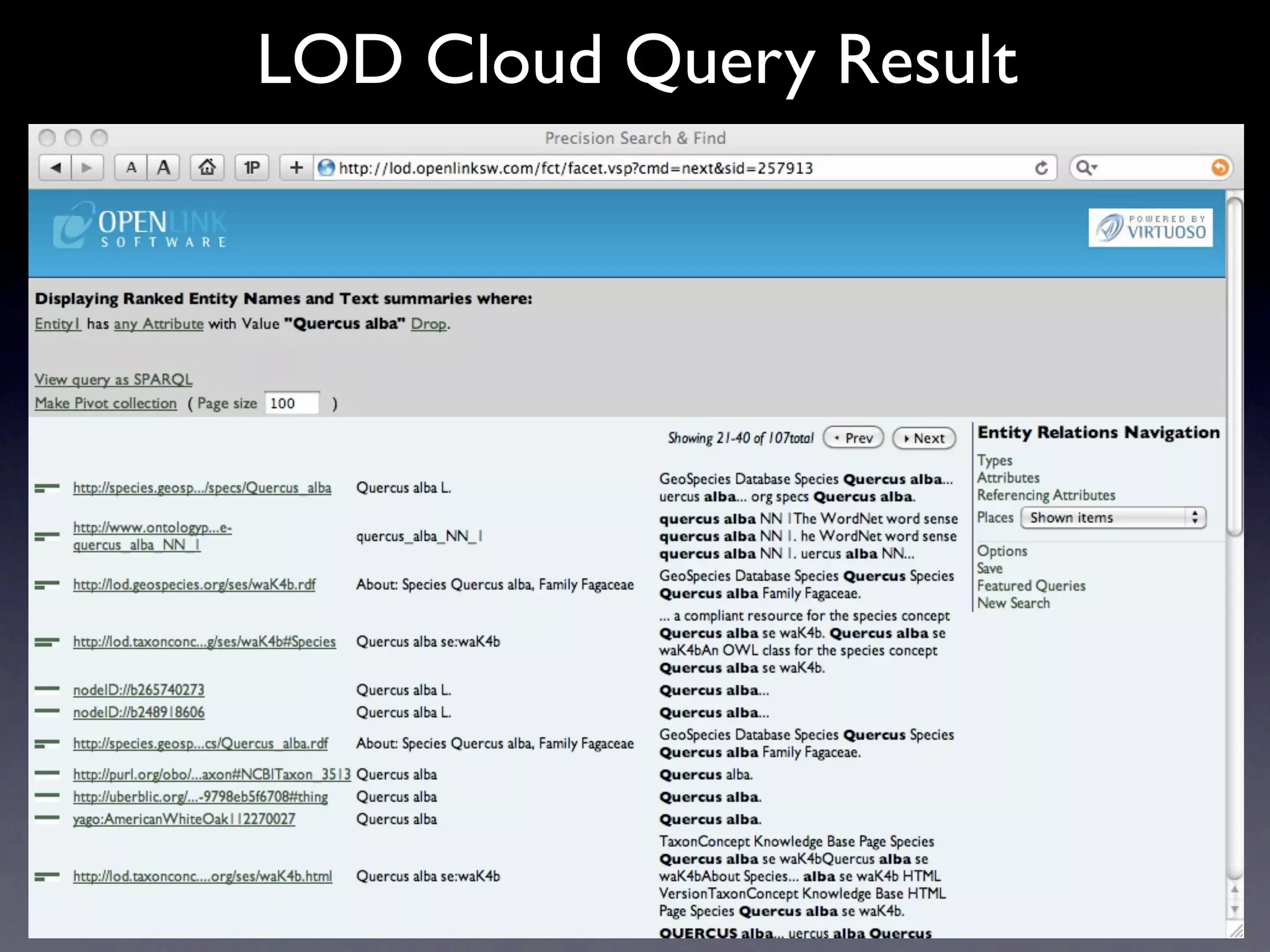Reload the page with refresh icon

coord(1041,168)
